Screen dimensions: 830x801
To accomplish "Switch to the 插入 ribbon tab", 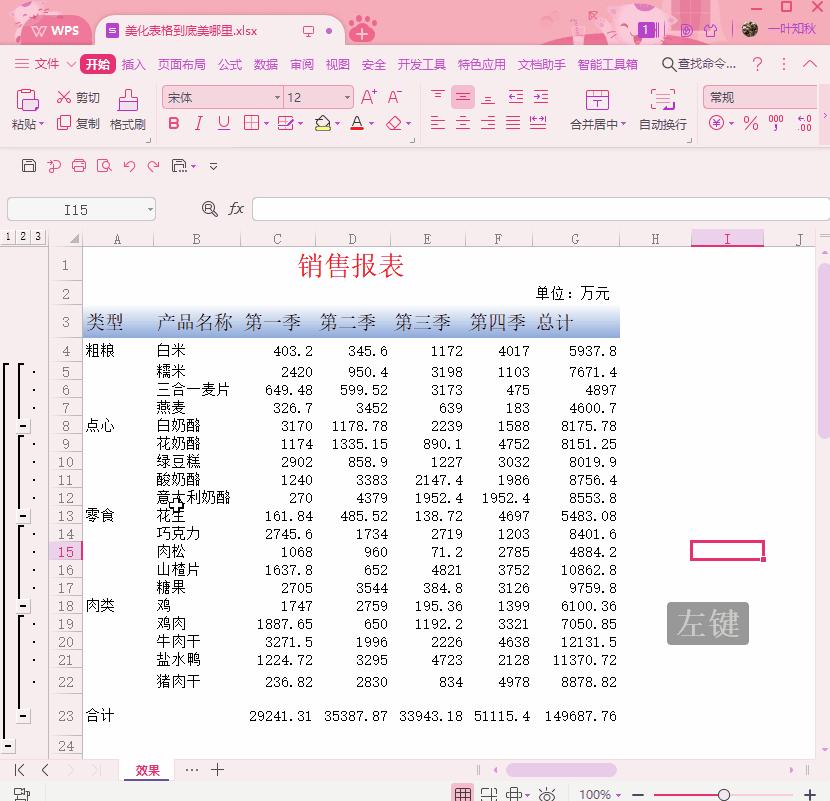I will pos(133,63).
